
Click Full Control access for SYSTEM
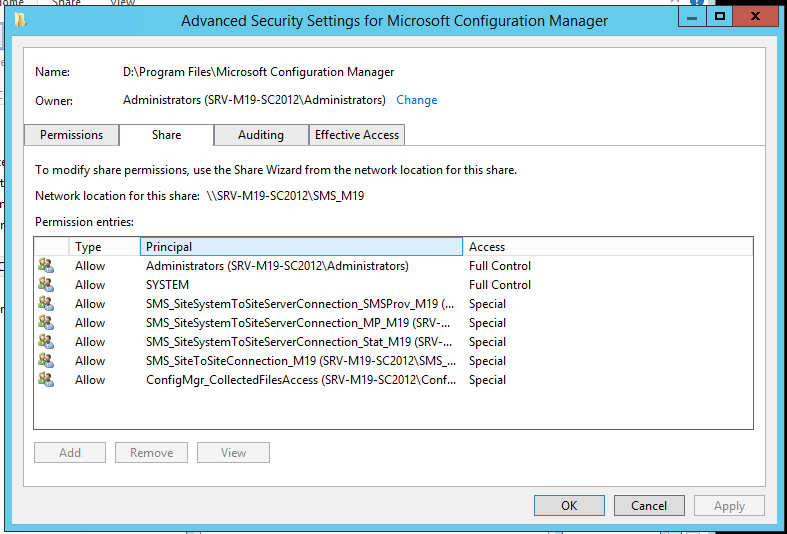coord(500,285)
